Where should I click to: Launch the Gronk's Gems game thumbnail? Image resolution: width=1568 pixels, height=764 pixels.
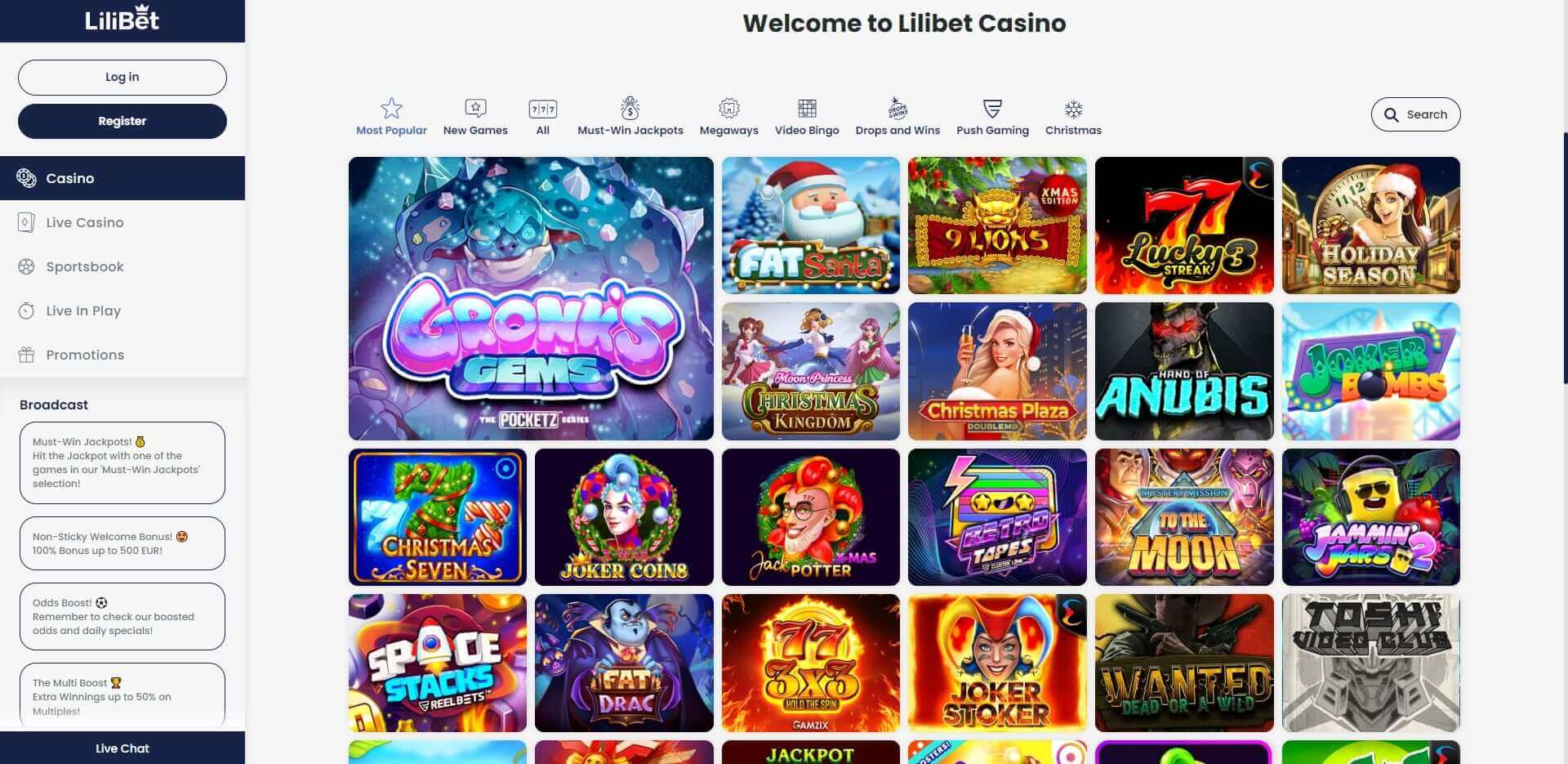pyautogui.click(x=531, y=298)
